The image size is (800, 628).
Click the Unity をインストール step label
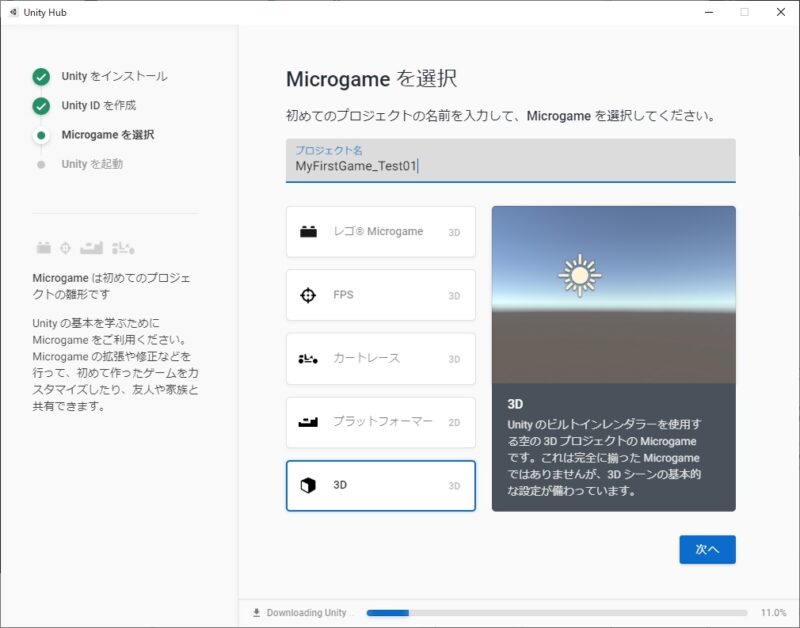pyautogui.click(x=114, y=77)
